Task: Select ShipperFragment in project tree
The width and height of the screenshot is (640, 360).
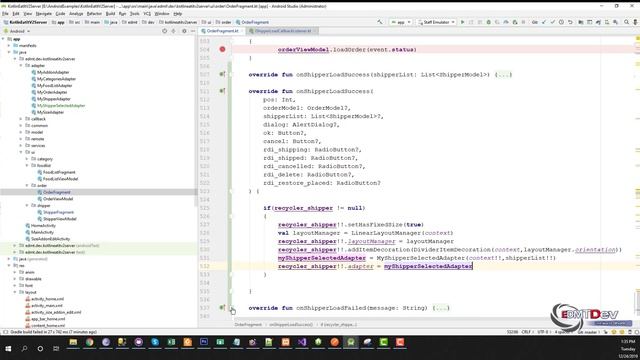Action: click(x=58, y=212)
